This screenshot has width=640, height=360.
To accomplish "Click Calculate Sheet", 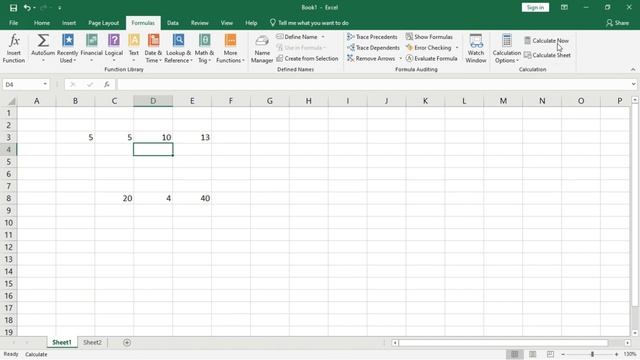I will coord(547,55).
